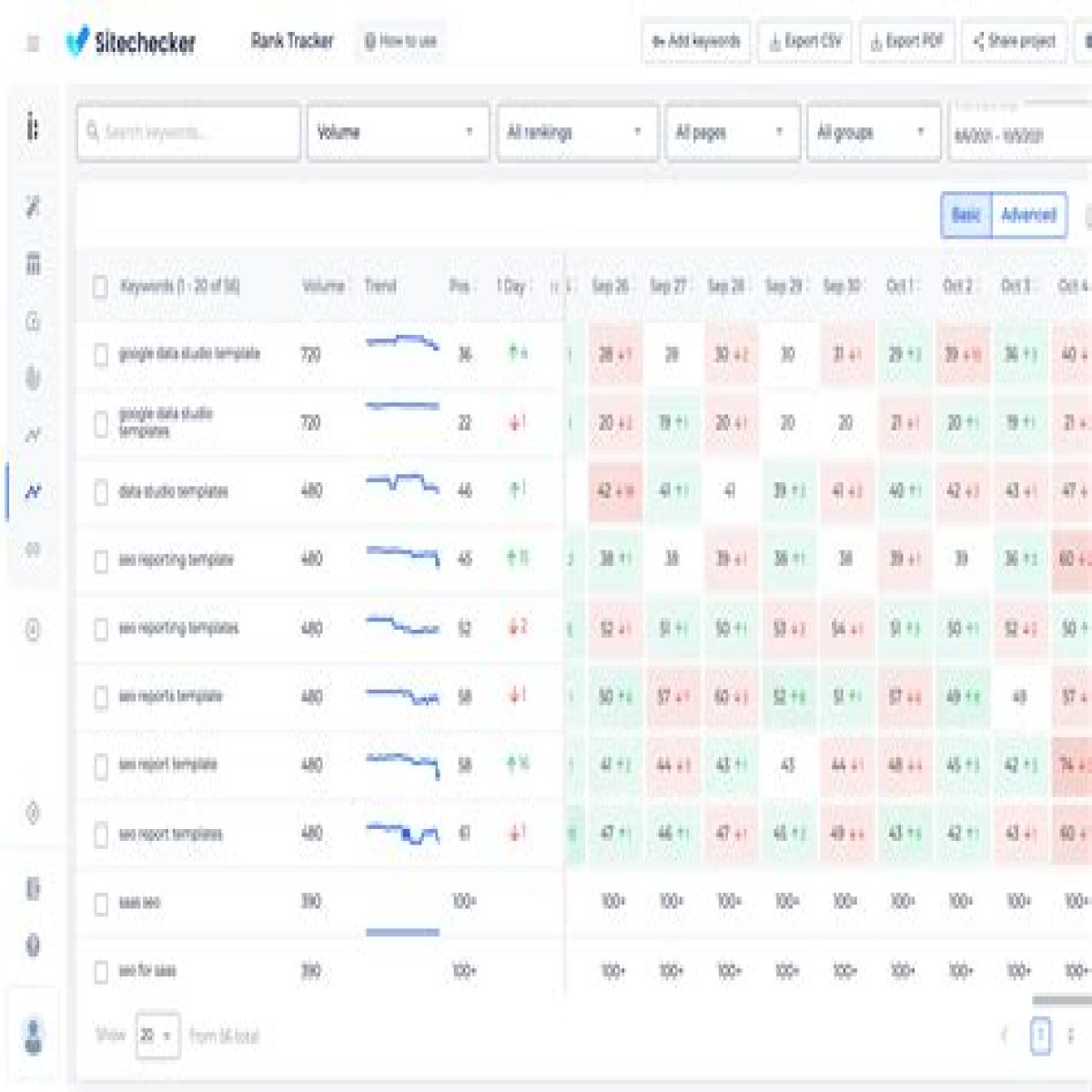The image size is (1092, 1092).
Task: Toggle the select-all Keywords header checkbox
Action: tap(100, 287)
